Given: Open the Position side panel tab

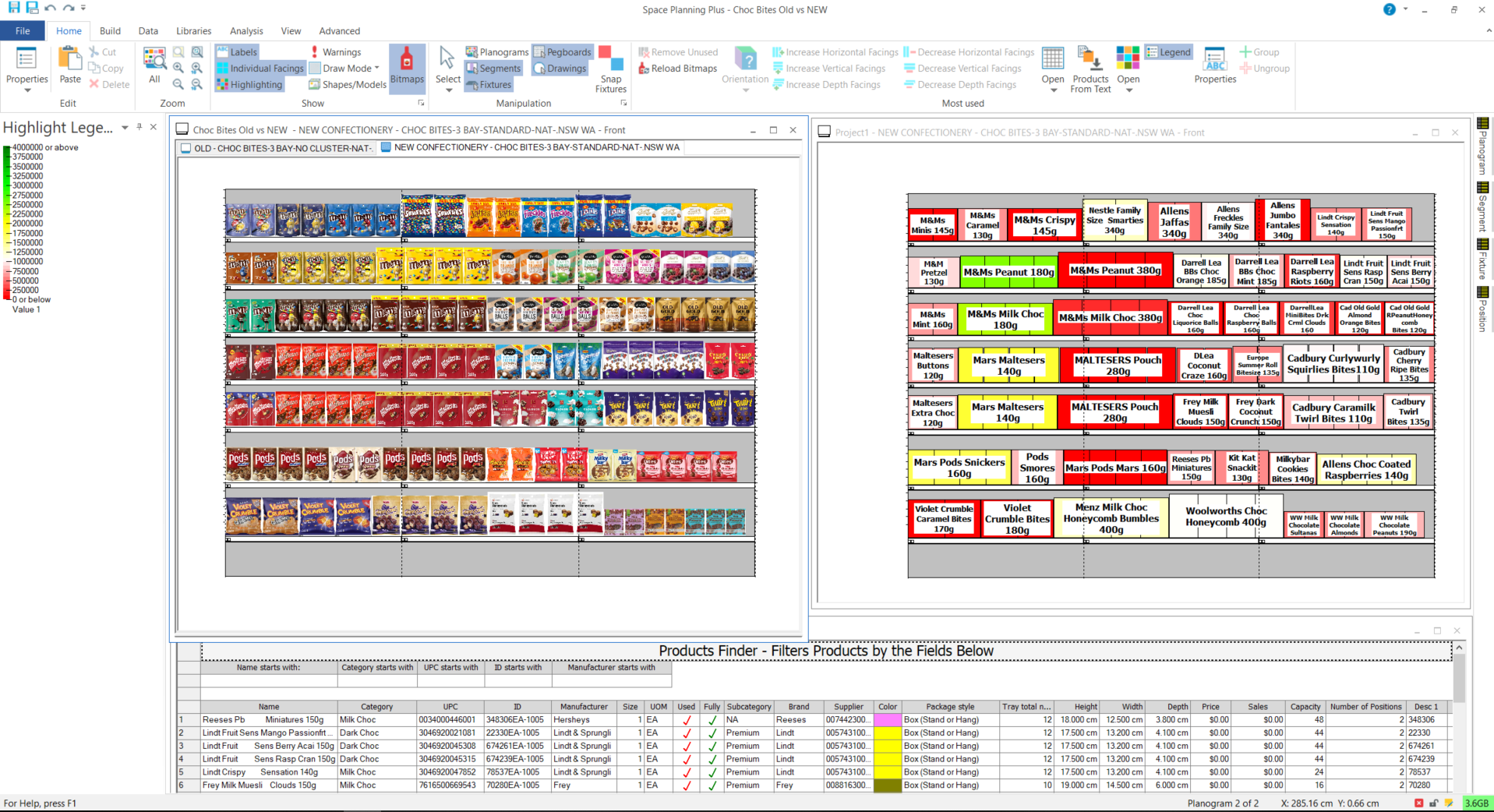Looking at the screenshot, I should pyautogui.click(x=1482, y=309).
